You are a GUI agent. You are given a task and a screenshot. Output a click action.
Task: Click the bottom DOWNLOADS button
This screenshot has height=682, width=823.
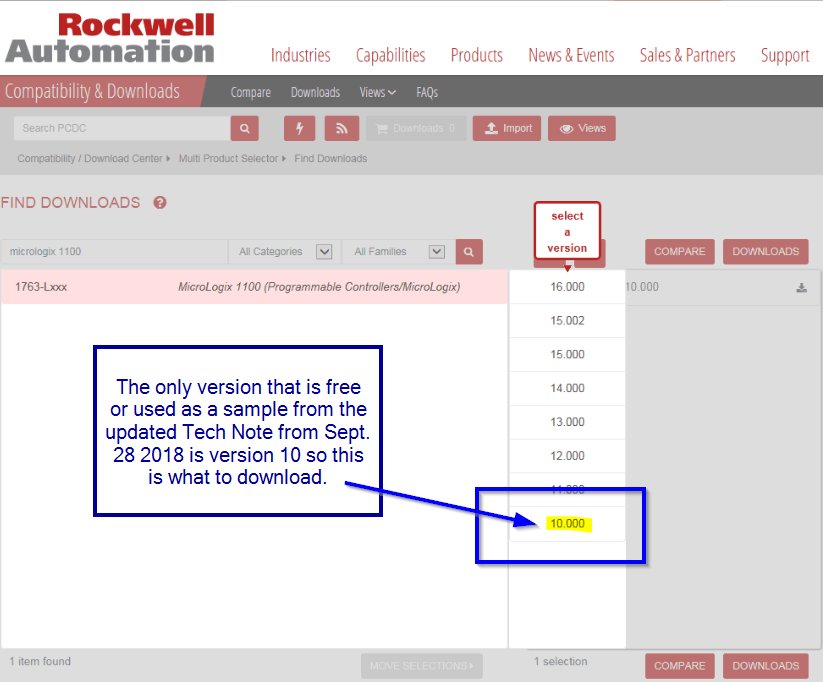[x=766, y=666]
